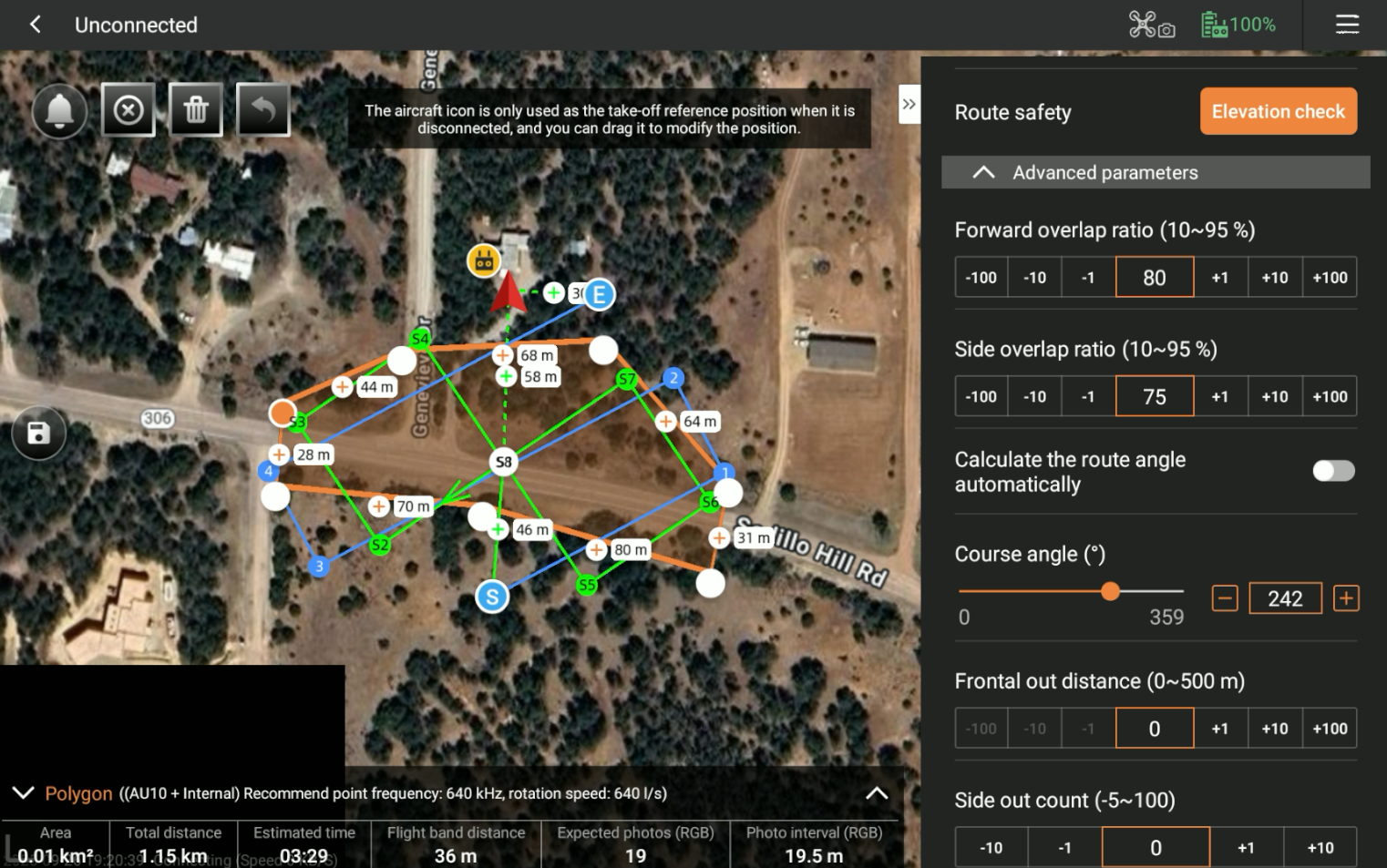
Task: Undo last edit with the undo arrow
Action: point(263,110)
